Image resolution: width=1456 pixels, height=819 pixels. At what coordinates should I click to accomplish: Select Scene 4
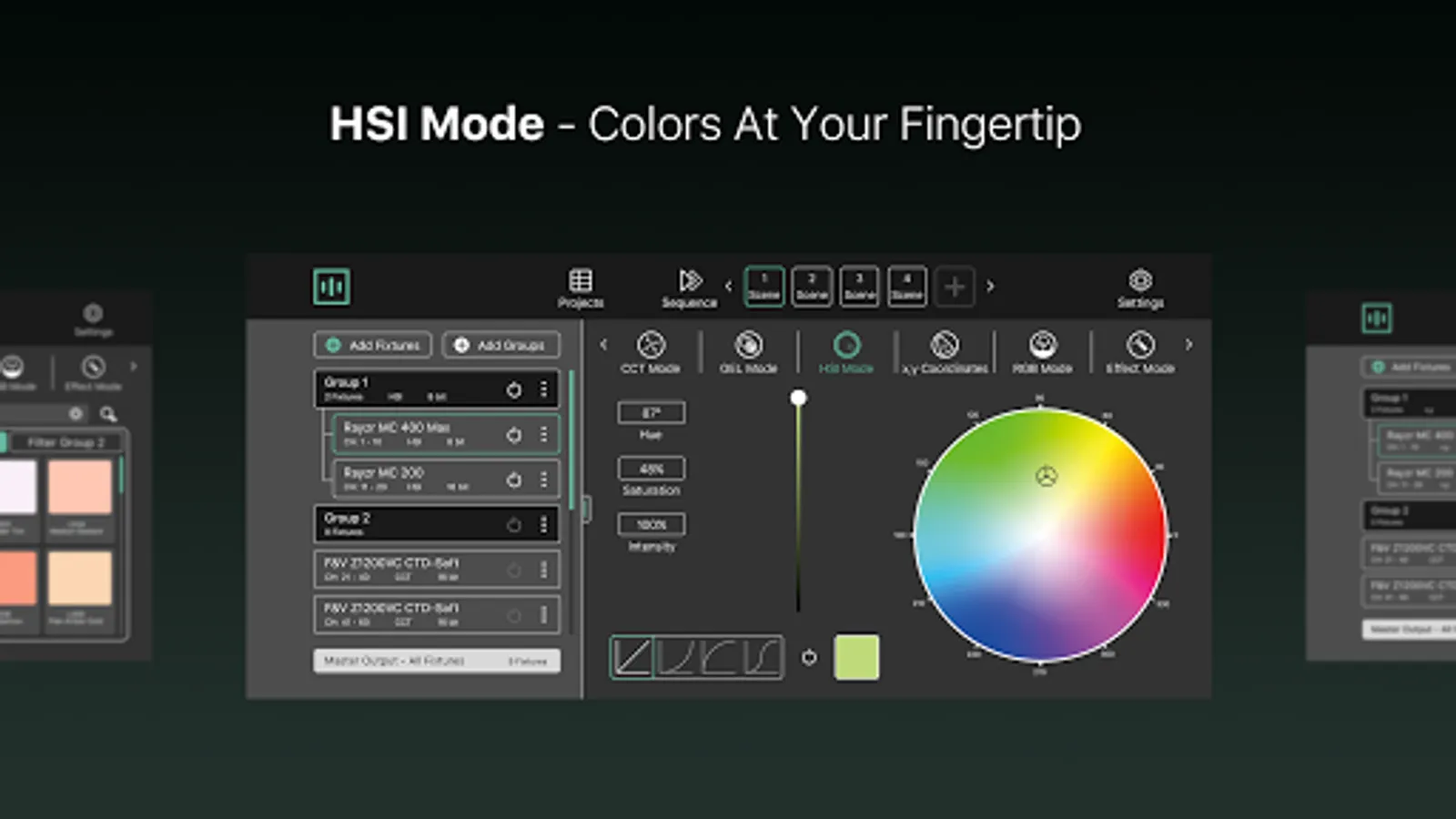pos(906,286)
